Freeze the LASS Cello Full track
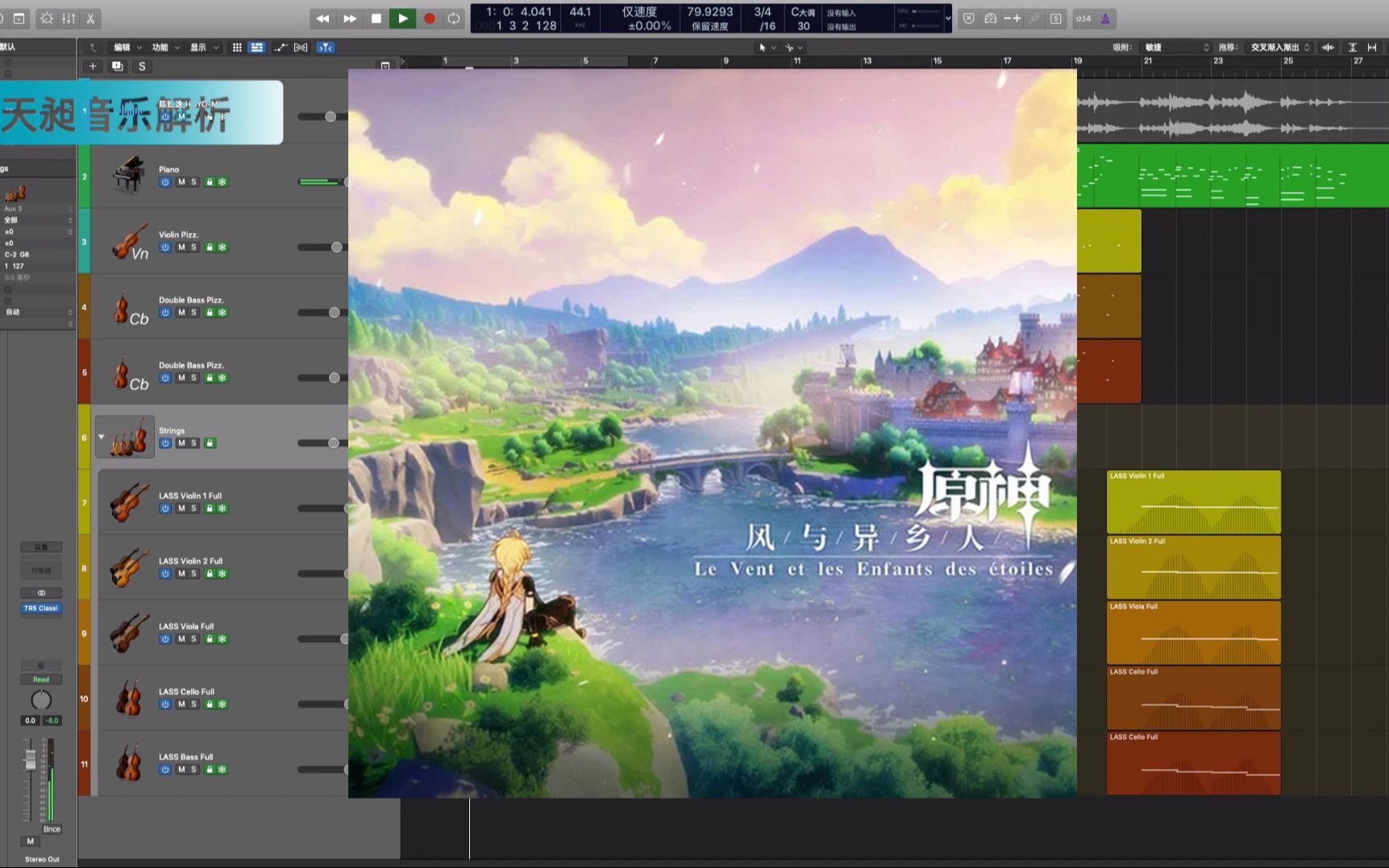This screenshot has width=1389, height=868. [x=222, y=704]
